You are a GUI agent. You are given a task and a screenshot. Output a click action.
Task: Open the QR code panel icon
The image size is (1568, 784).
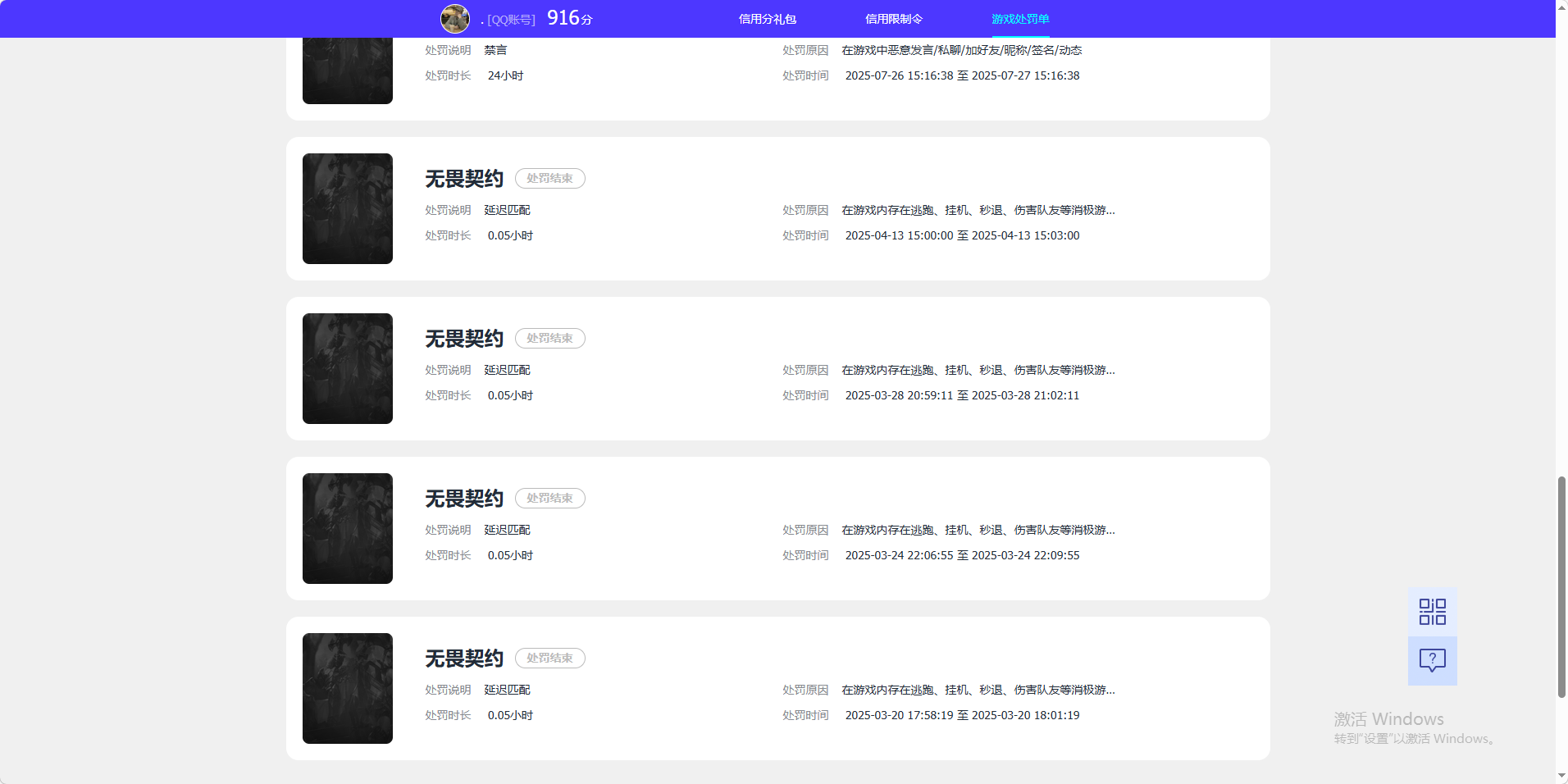coord(1431,611)
